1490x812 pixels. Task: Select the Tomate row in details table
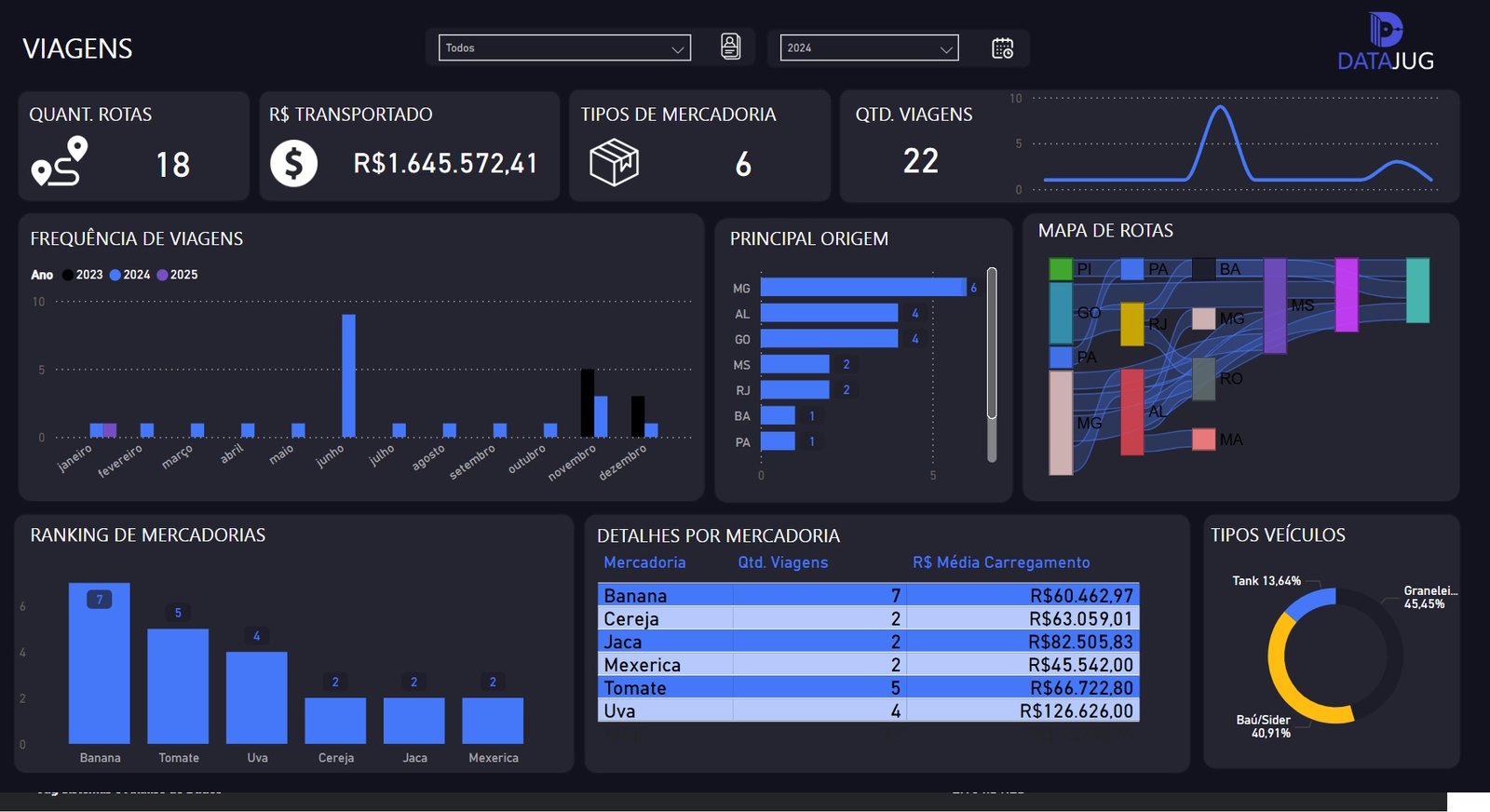point(869,688)
